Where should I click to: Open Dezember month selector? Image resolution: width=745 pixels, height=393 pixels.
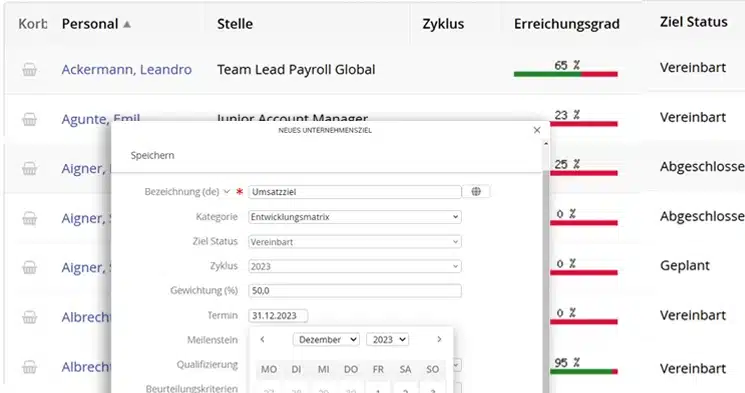point(326,339)
